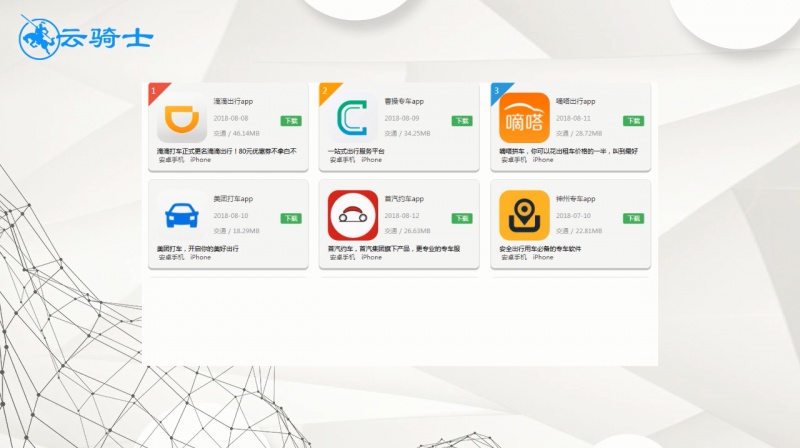
Task: Click the date 2018-07-10
Action: [x=573, y=215]
